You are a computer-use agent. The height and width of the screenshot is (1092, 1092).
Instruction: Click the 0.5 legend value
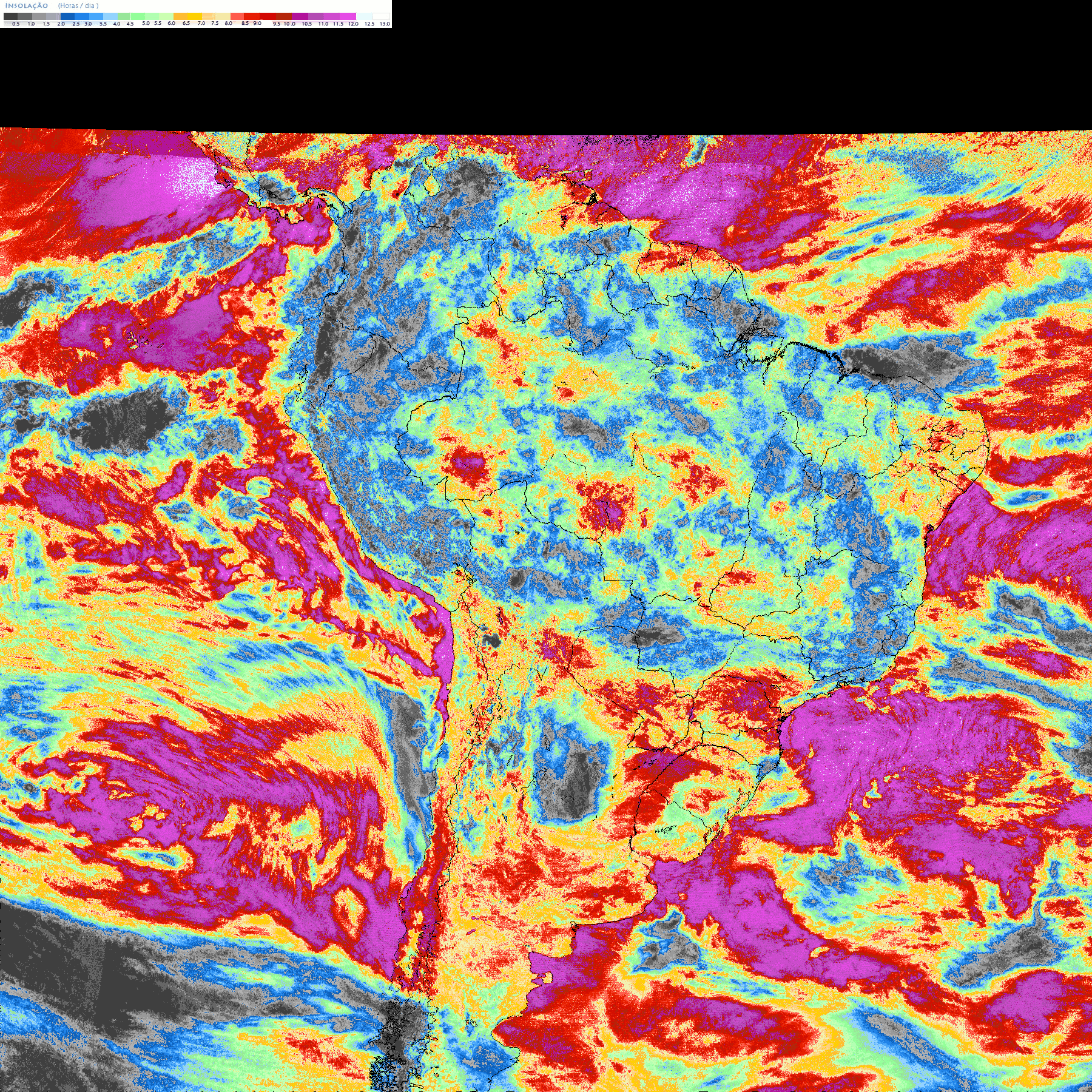pyautogui.click(x=16, y=24)
